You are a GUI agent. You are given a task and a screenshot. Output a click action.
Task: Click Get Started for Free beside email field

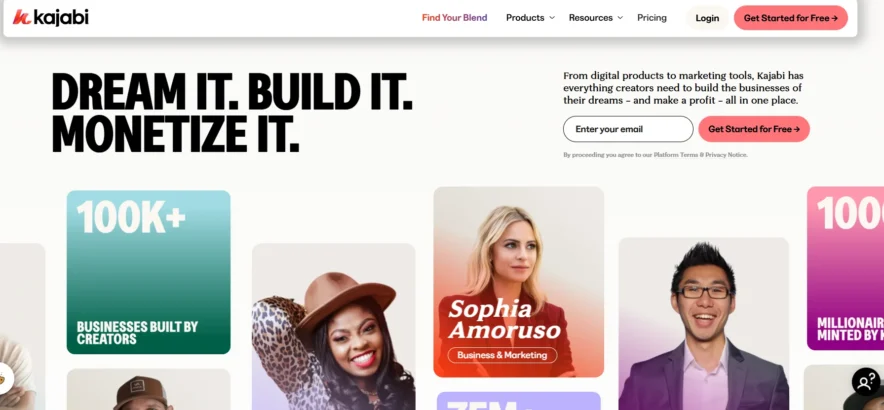pos(754,129)
